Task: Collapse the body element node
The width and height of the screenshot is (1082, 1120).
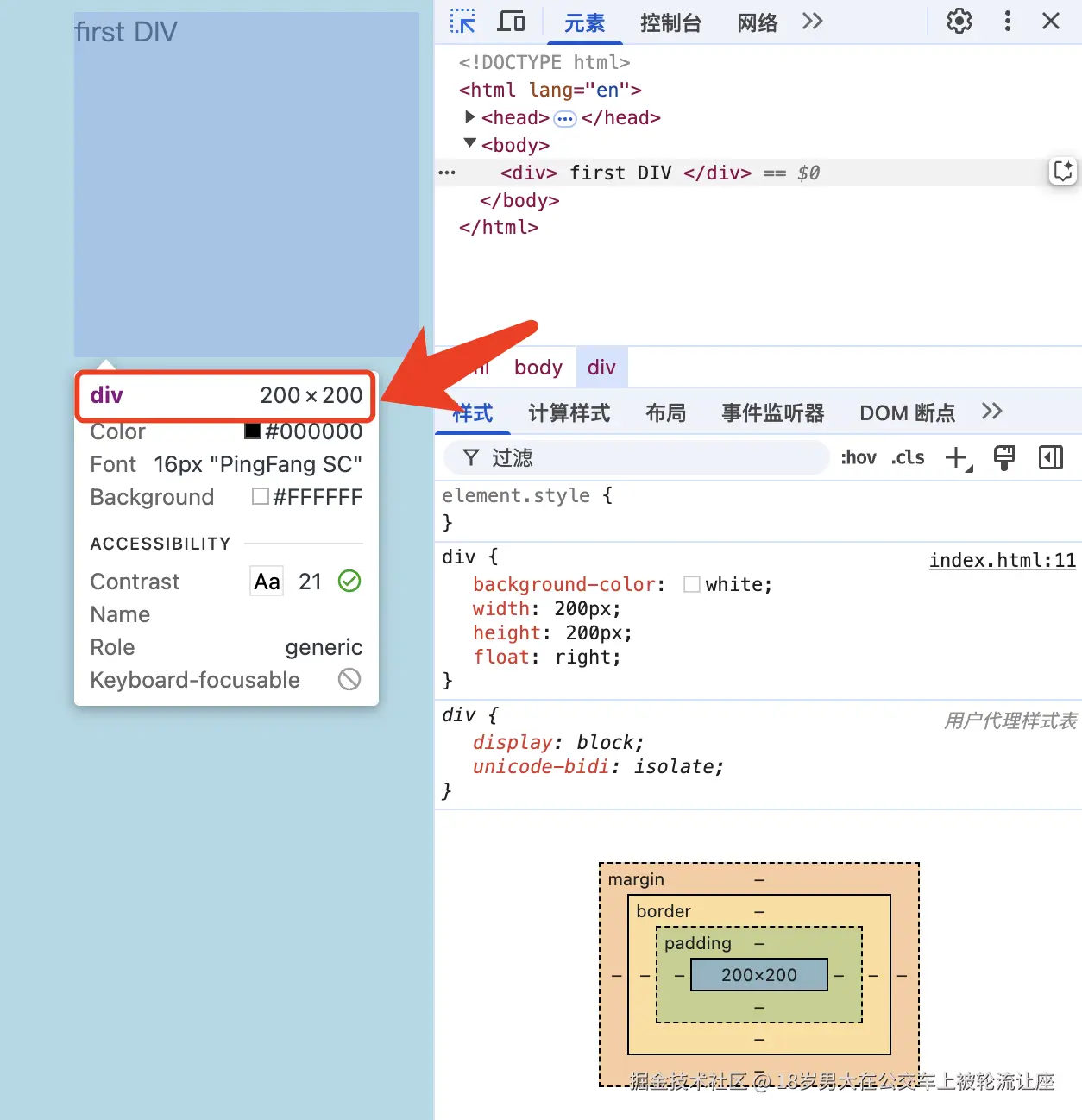Action: click(470, 143)
